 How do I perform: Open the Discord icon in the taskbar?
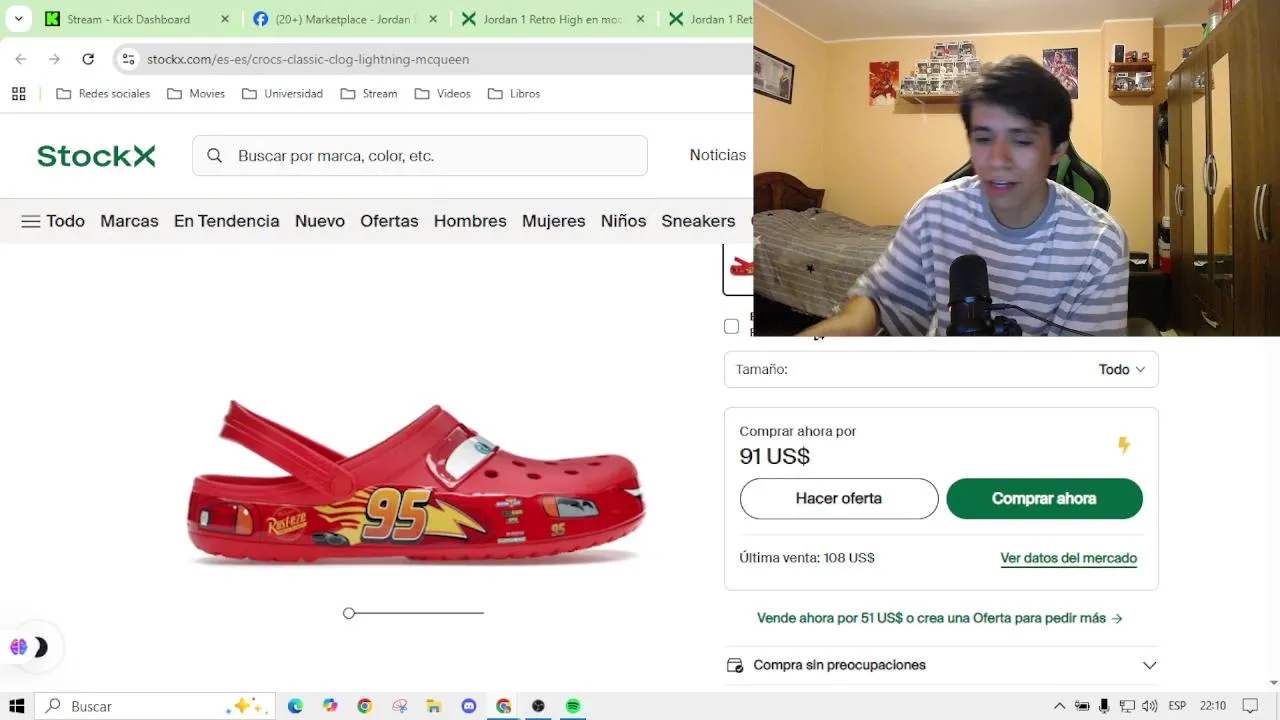[x=469, y=706]
